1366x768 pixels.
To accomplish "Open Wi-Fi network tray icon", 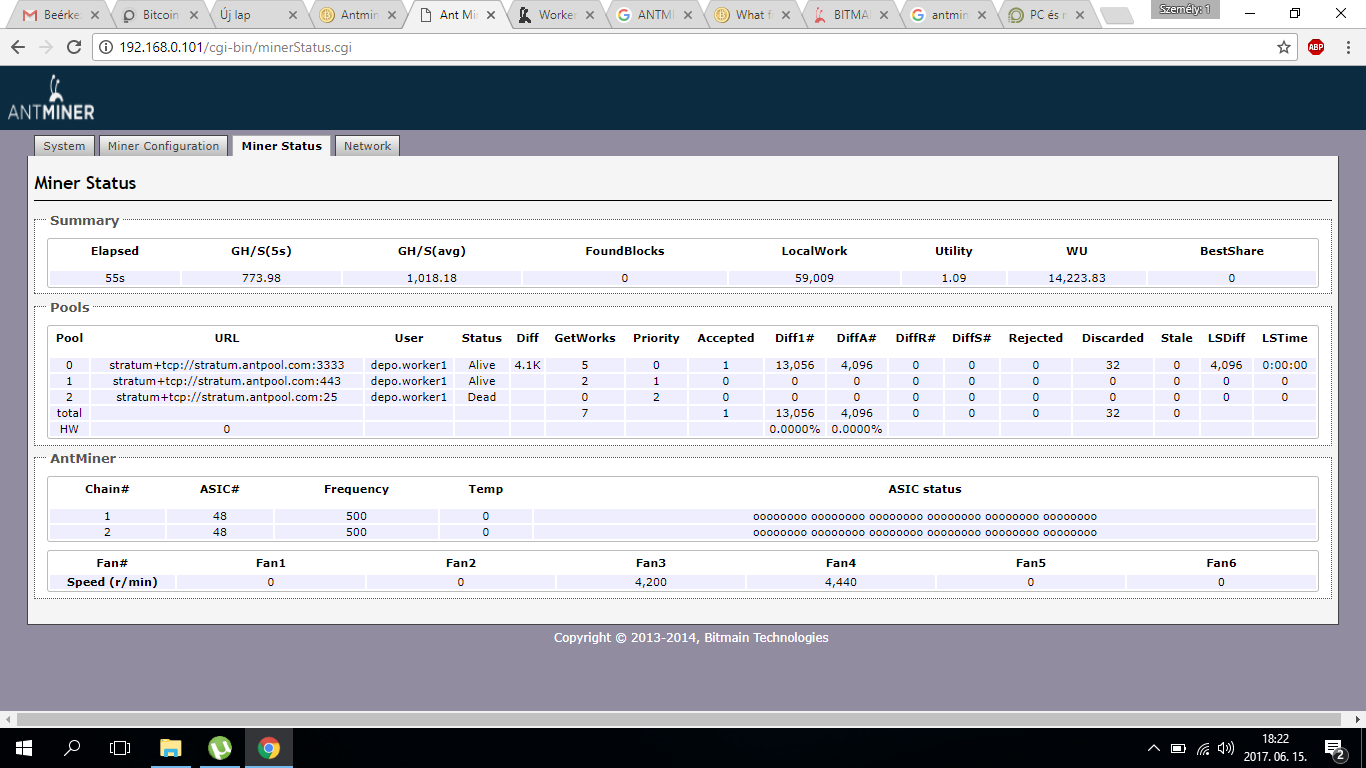I will point(1203,748).
